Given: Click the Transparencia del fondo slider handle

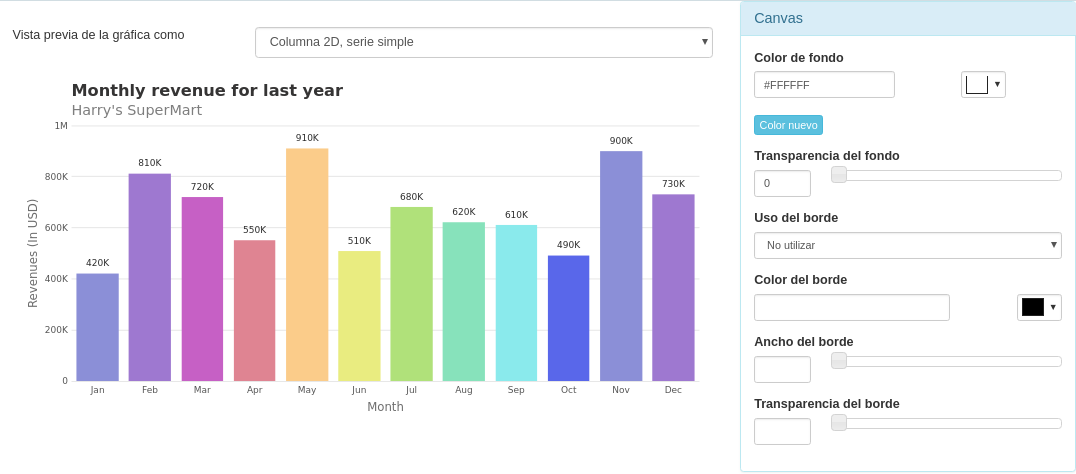Looking at the screenshot, I should pos(839,175).
